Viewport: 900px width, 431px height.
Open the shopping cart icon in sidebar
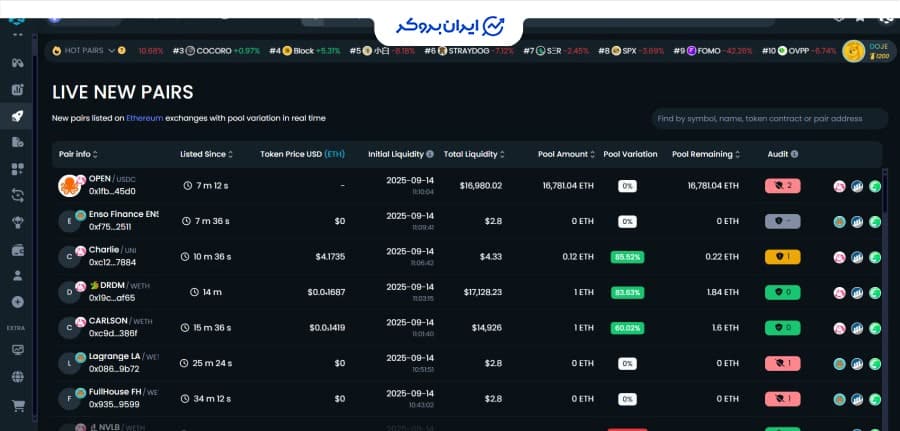click(x=17, y=406)
